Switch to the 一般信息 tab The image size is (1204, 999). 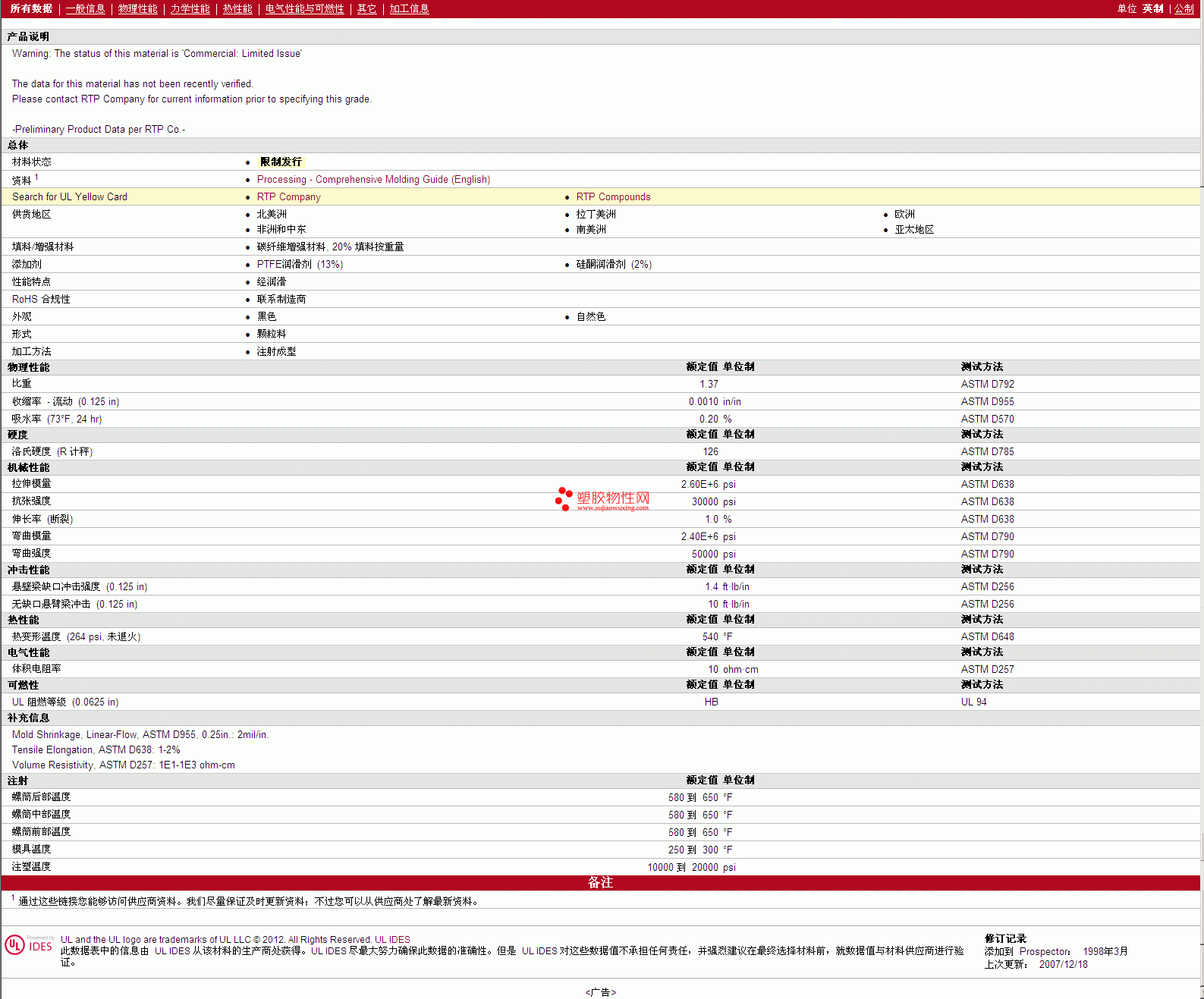click(x=85, y=9)
